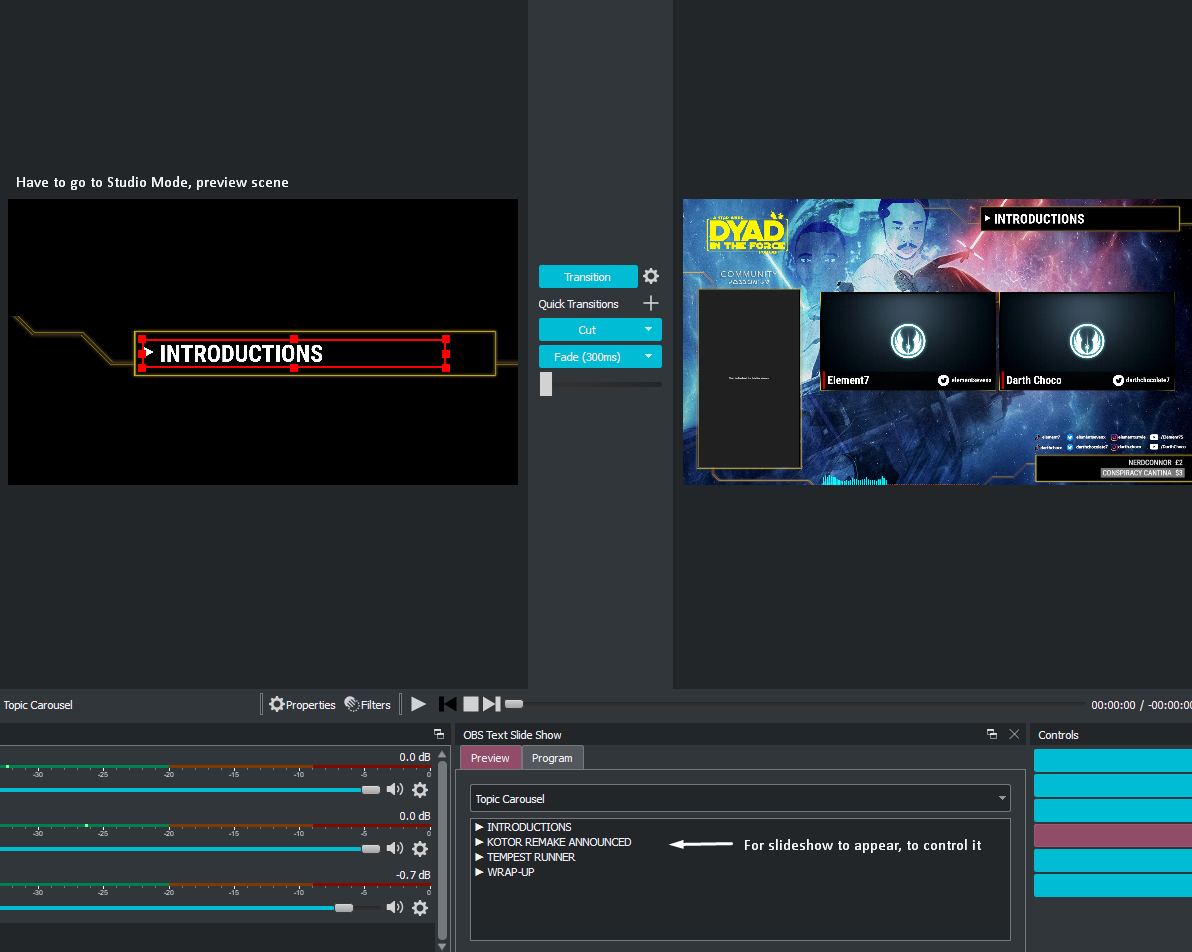Open settings gear for top audio channel

click(x=420, y=789)
